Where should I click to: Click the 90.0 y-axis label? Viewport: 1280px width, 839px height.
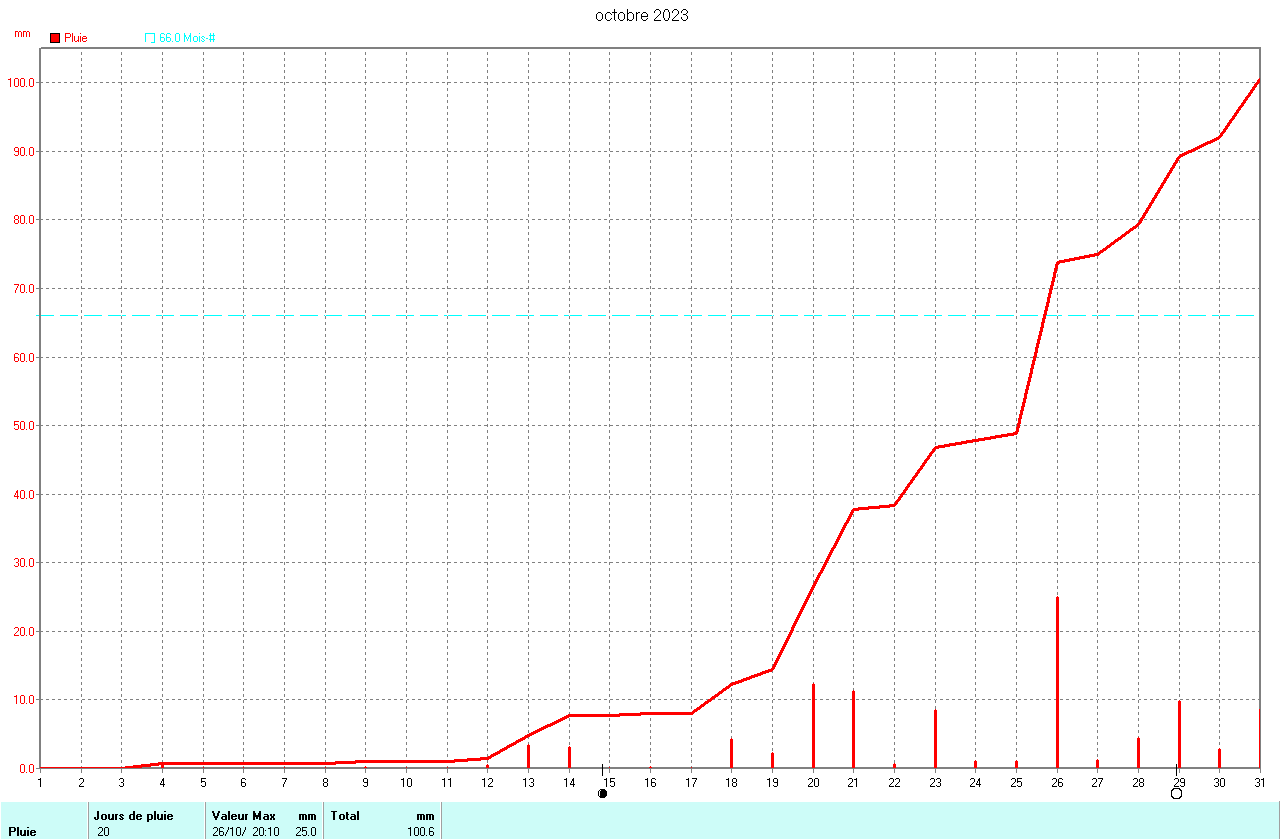(x=23, y=152)
